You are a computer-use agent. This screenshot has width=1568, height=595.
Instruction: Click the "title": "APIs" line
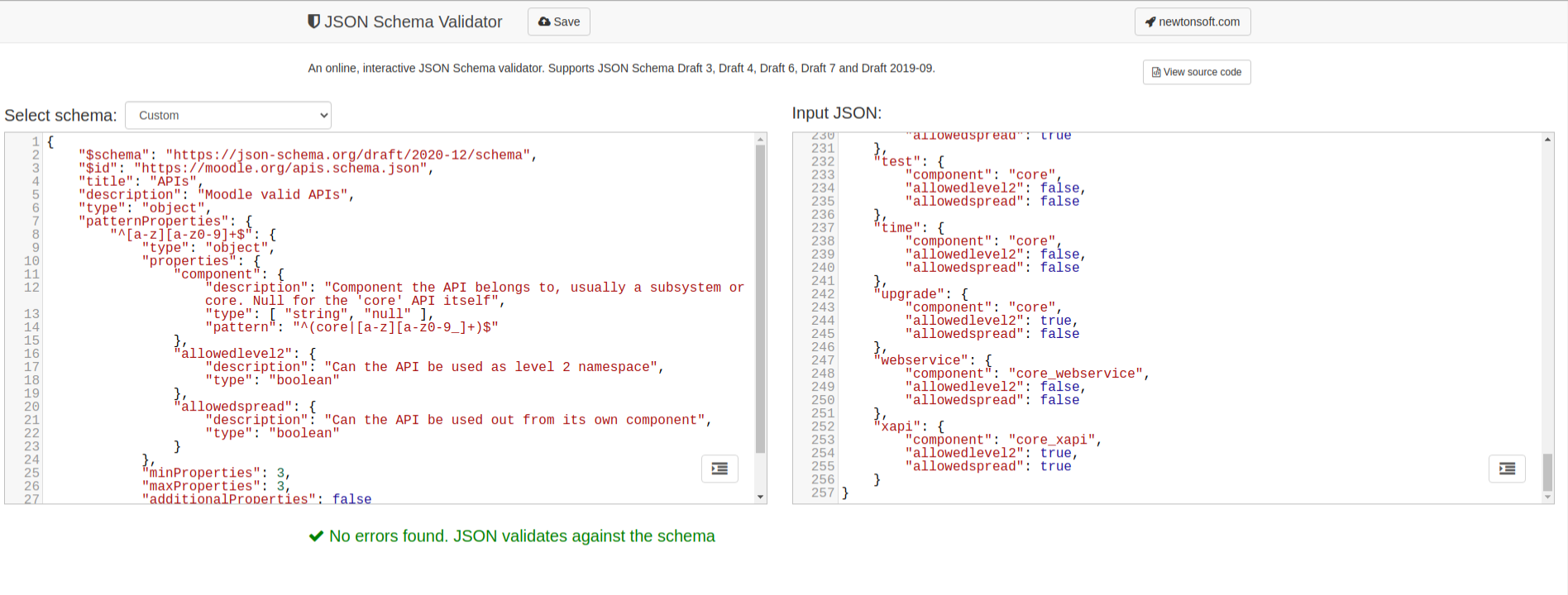[x=141, y=182]
